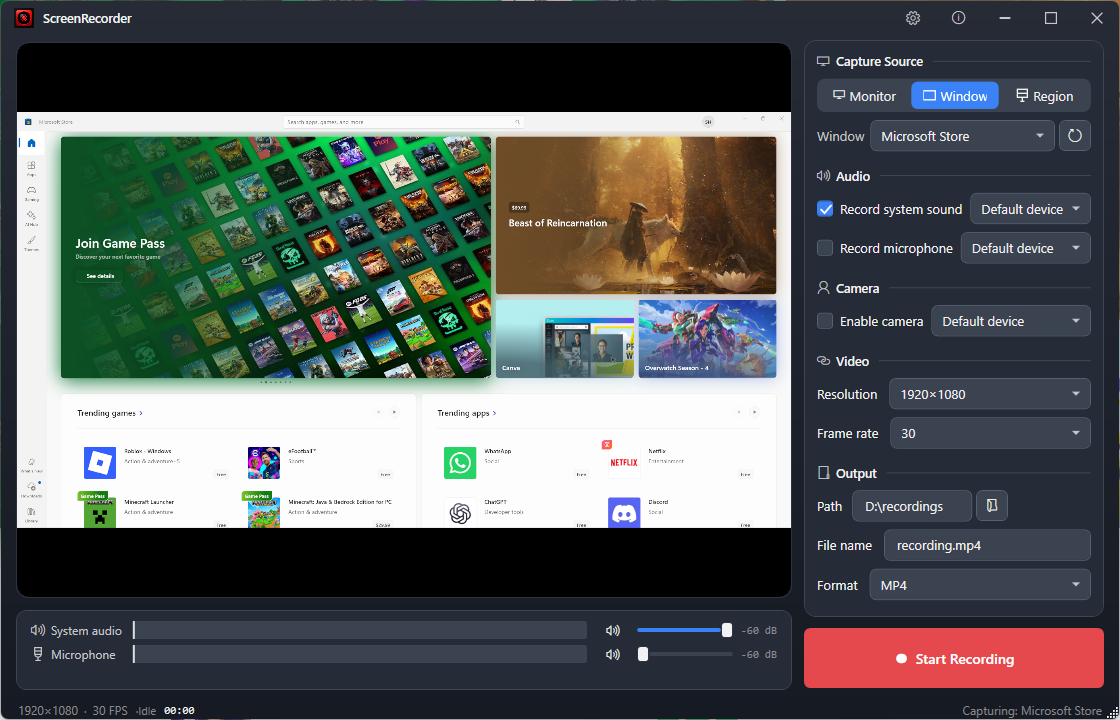Click the File name field
The height and width of the screenshot is (720, 1120).
987,545
